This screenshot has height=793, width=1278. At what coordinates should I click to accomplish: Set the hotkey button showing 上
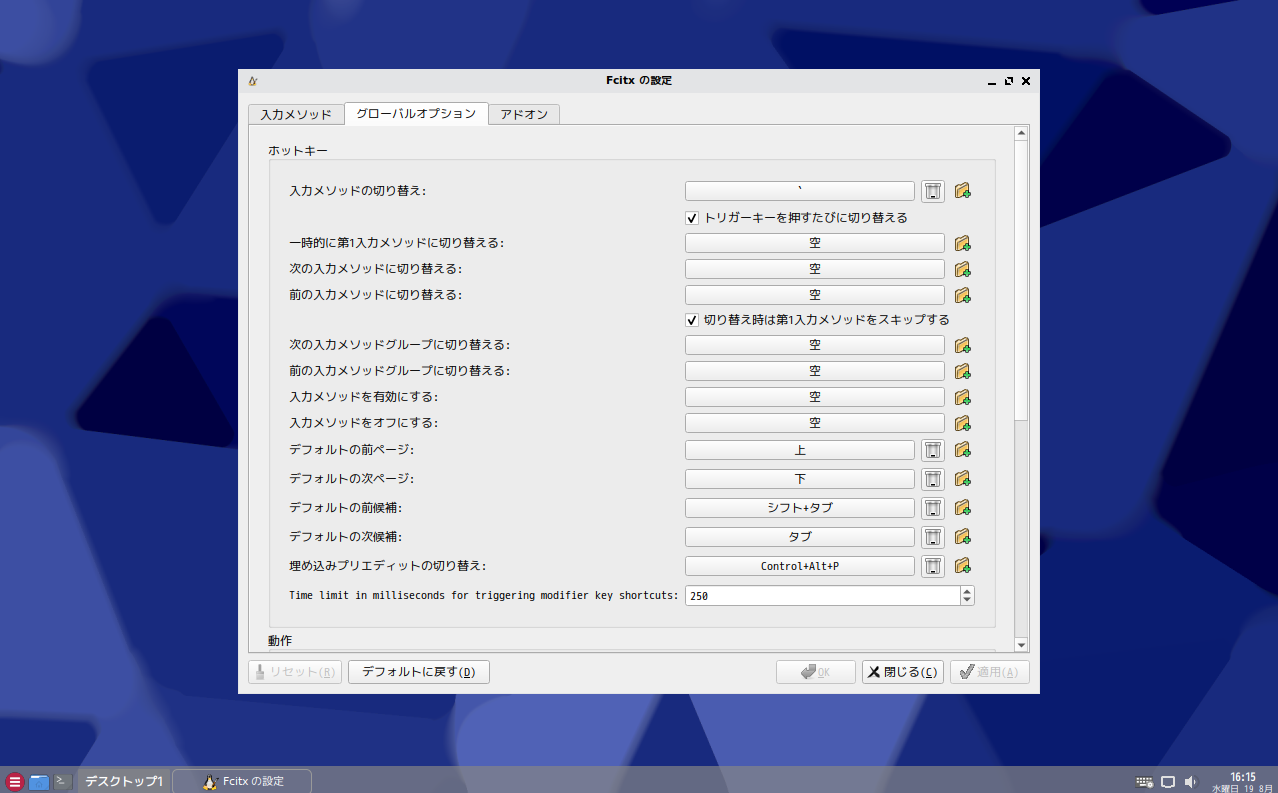point(800,450)
